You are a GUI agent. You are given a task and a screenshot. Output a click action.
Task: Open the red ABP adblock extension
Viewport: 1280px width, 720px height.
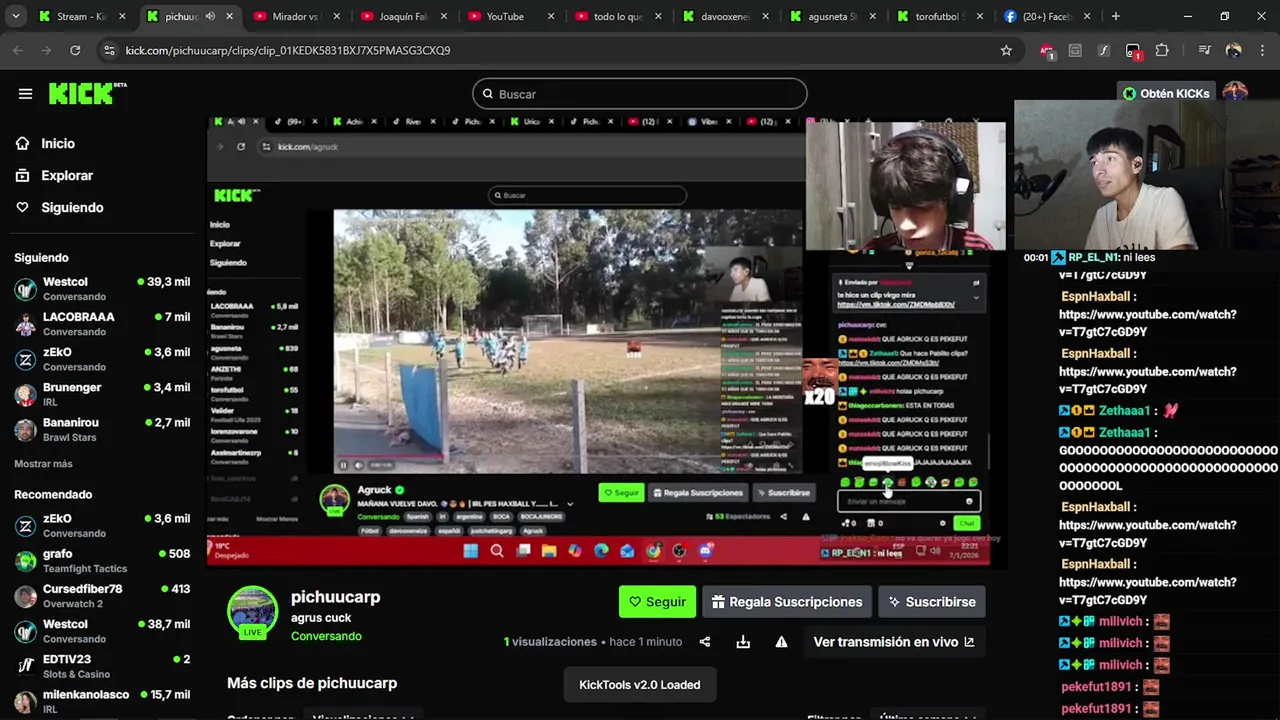1046,50
